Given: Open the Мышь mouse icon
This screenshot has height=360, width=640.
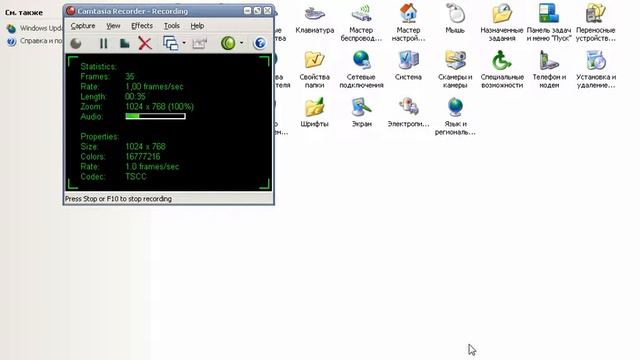Looking at the screenshot, I should tap(455, 19).
